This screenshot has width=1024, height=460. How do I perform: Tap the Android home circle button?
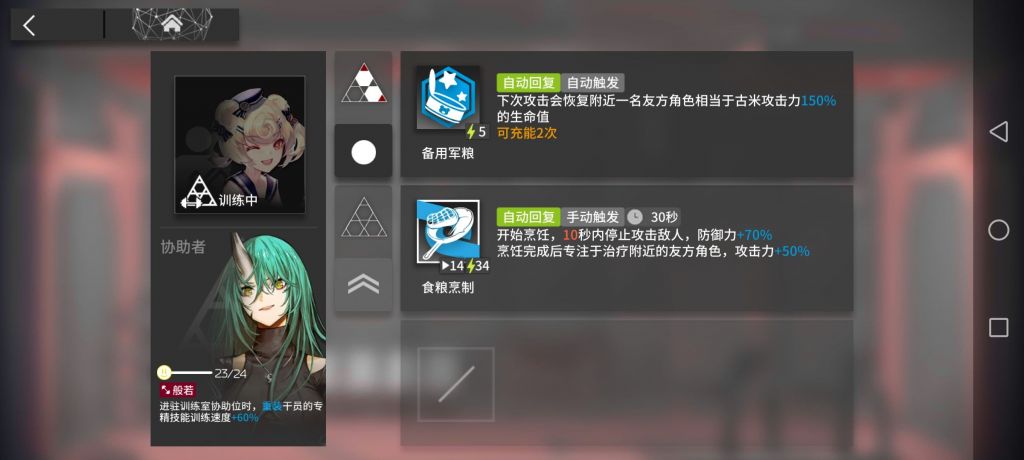coord(998,230)
